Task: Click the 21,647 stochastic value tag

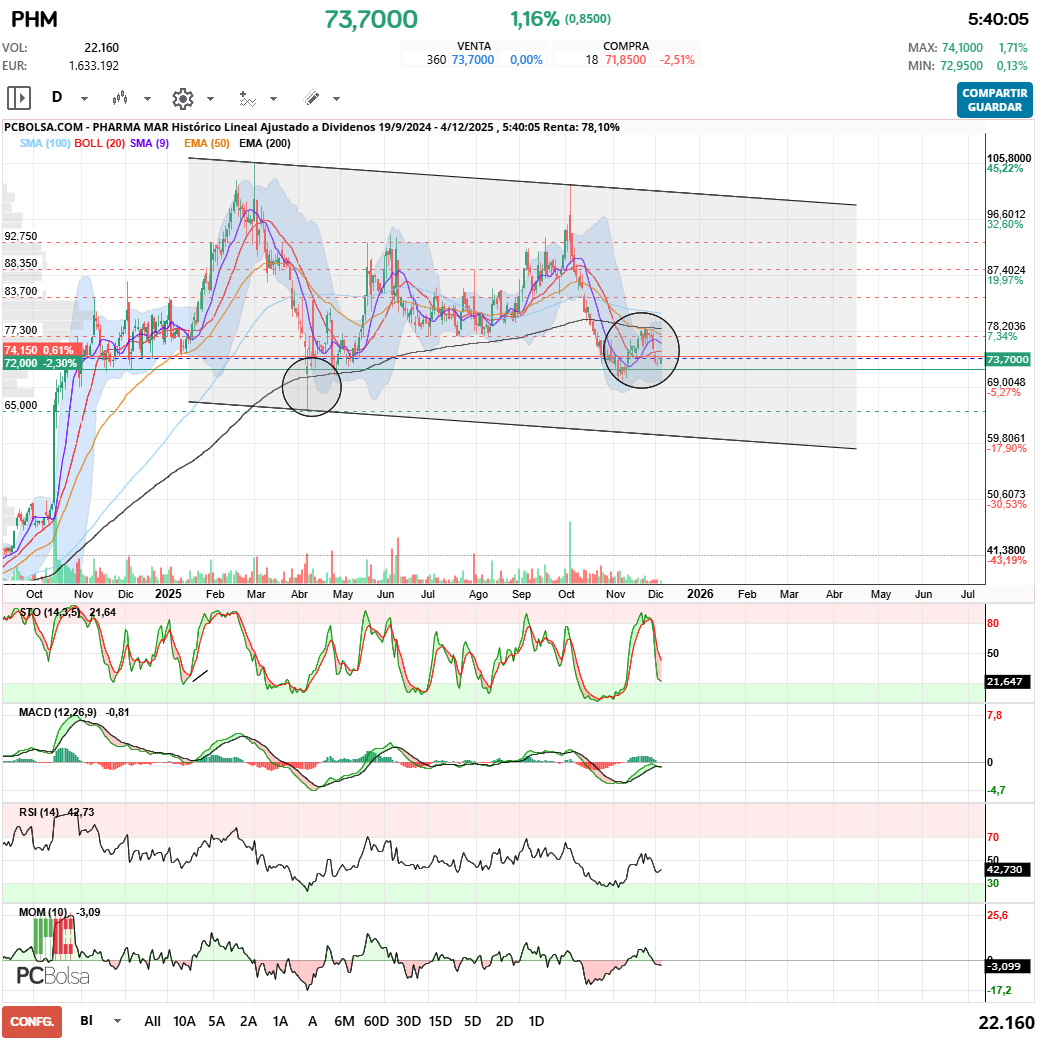Action: point(1007,682)
